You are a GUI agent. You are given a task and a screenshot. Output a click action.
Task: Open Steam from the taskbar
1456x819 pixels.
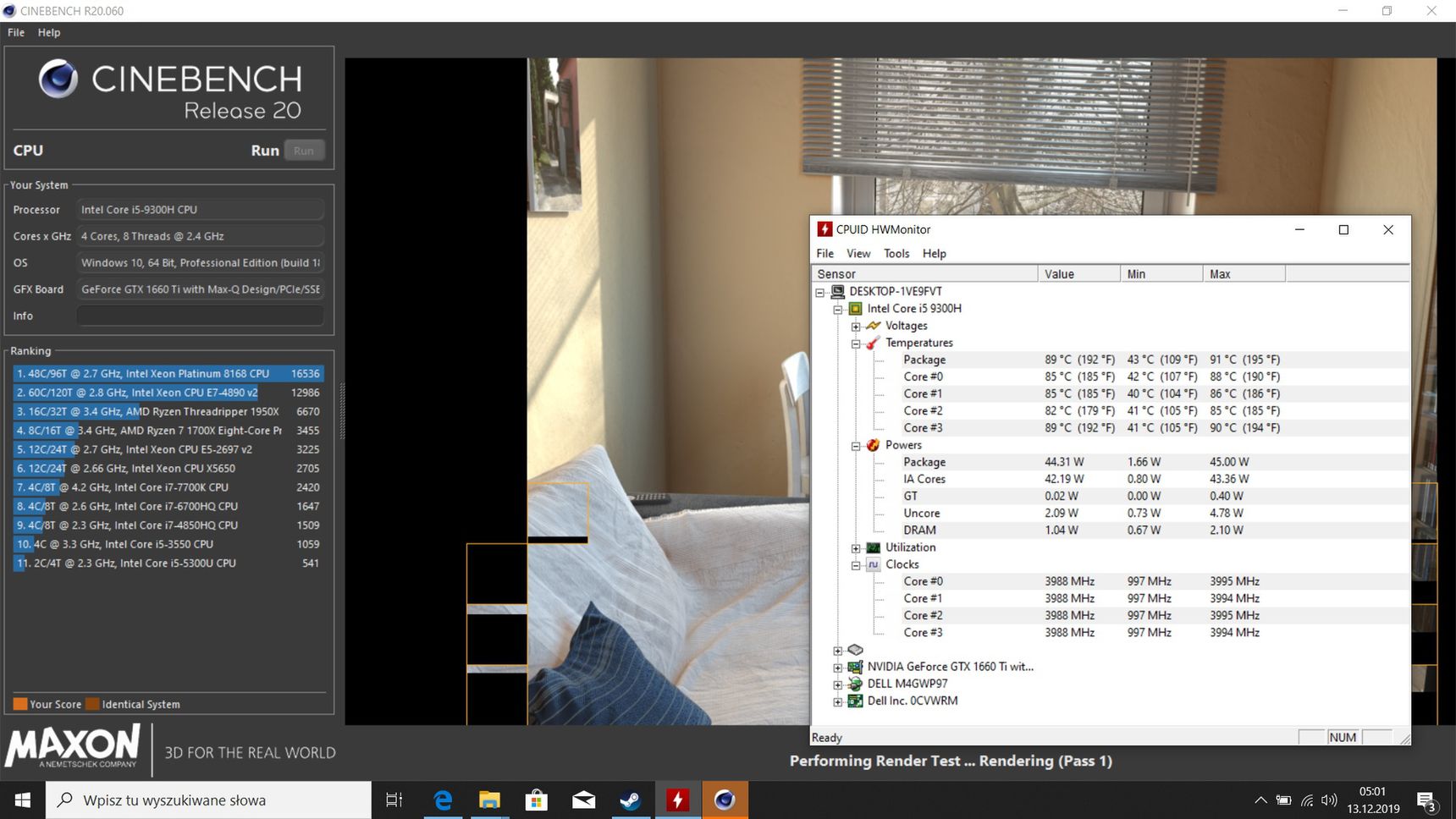coord(631,800)
